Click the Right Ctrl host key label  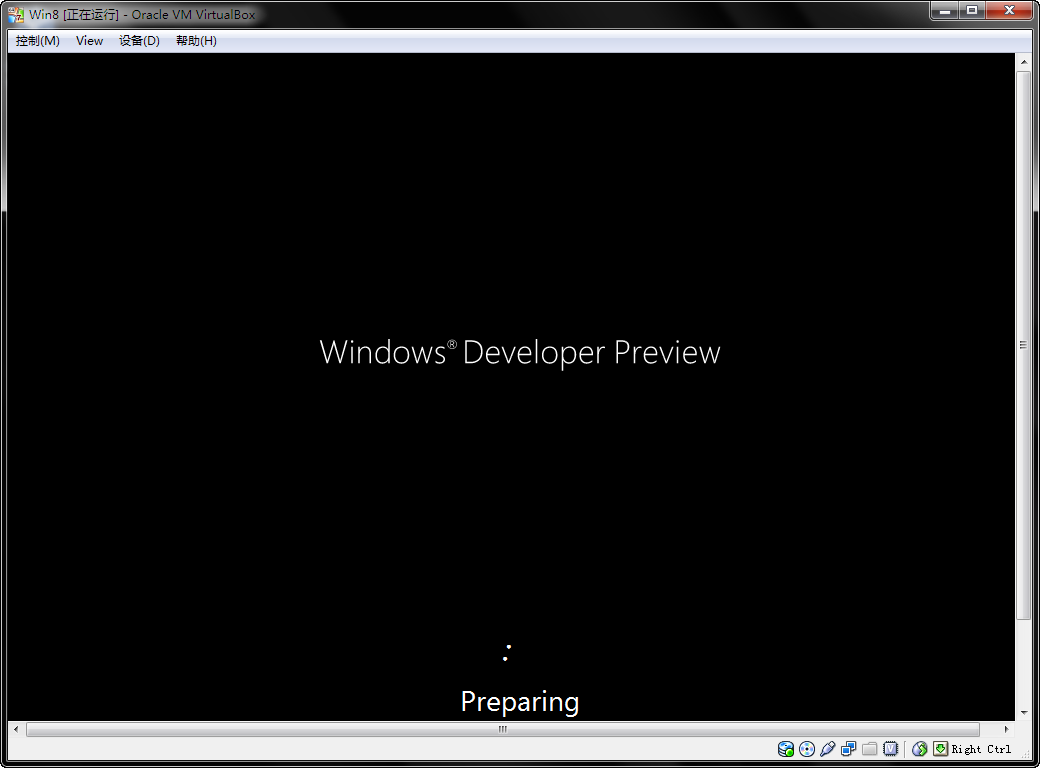(981, 749)
